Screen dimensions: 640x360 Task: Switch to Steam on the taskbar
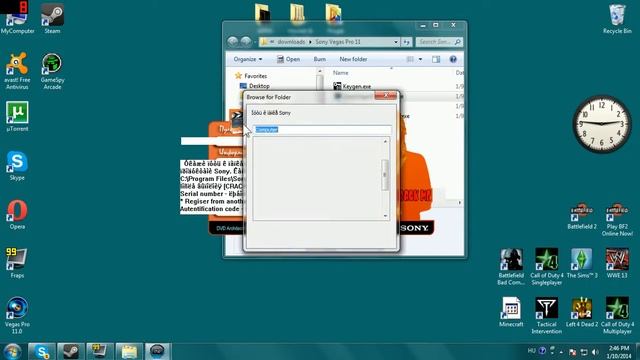click(71, 351)
